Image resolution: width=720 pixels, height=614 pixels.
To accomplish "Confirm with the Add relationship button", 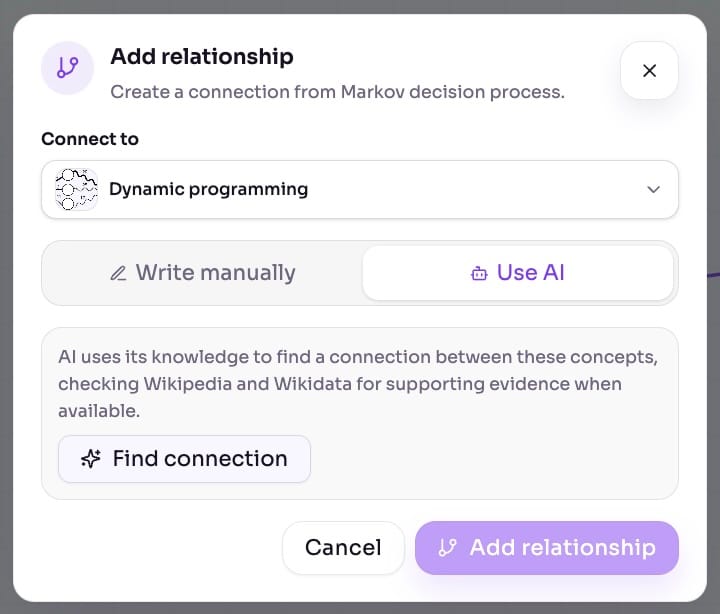I will [x=546, y=547].
